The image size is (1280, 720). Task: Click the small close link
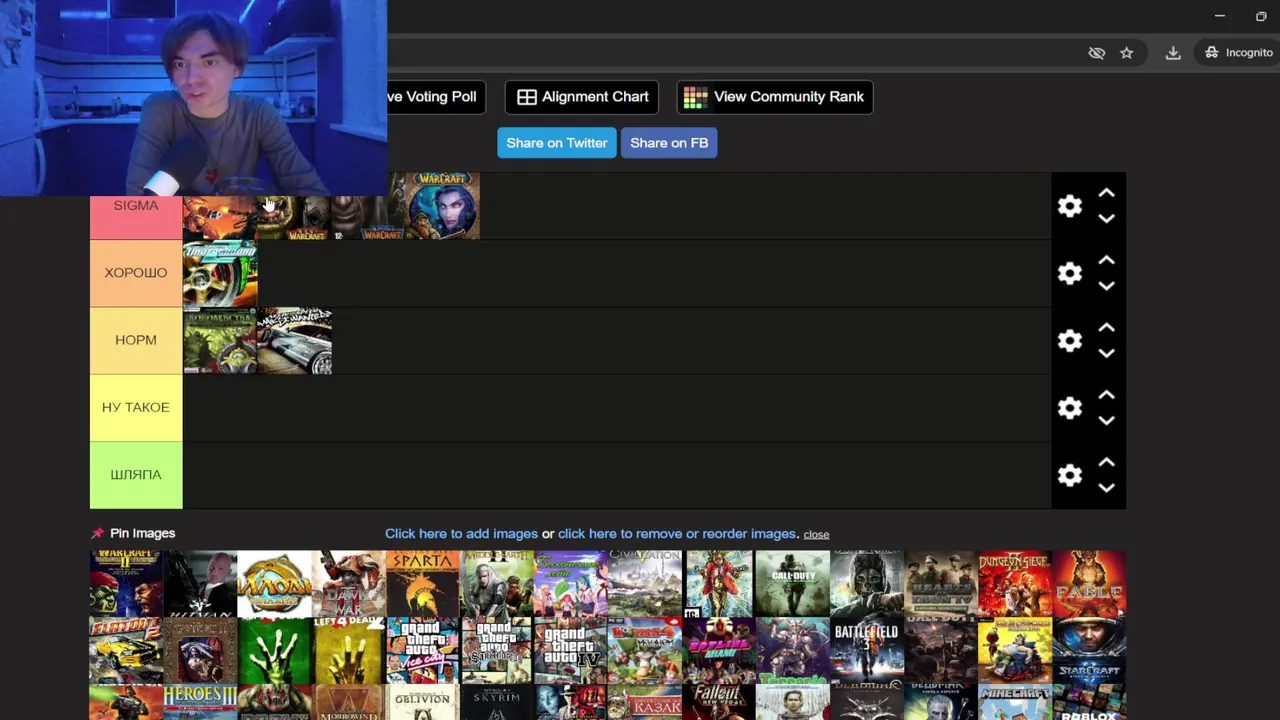point(816,535)
